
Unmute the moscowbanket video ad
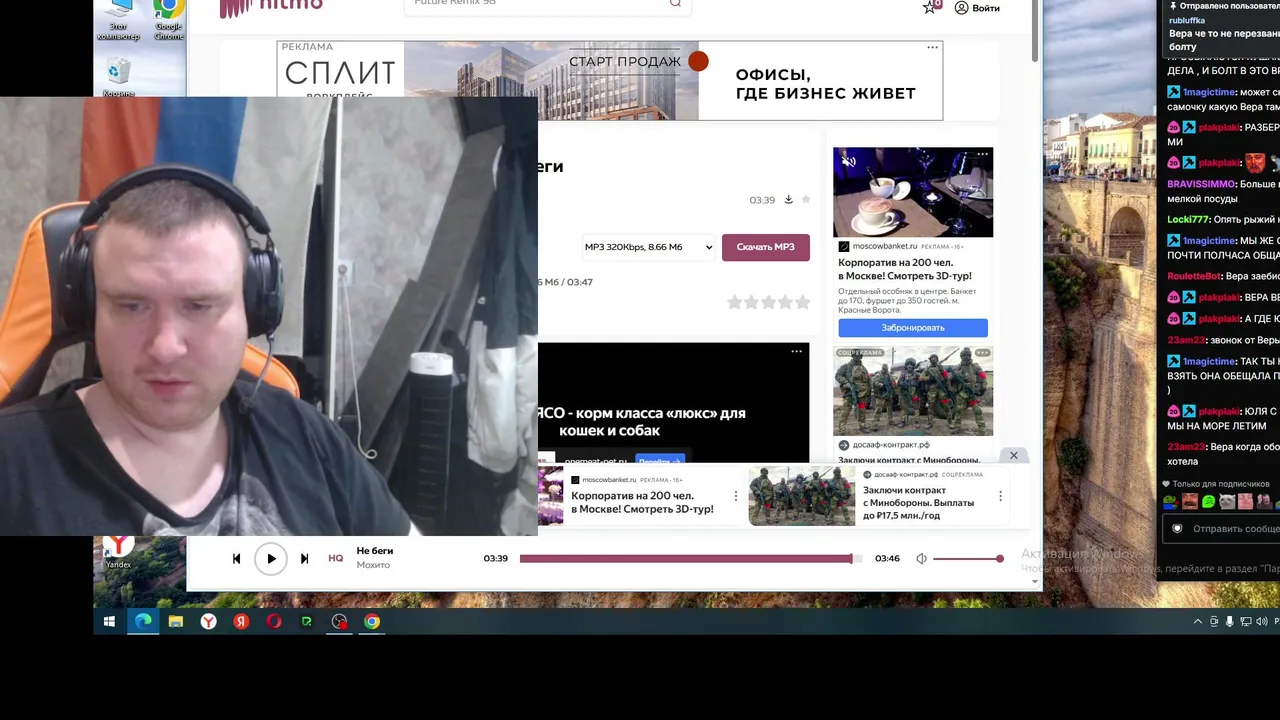tap(848, 160)
